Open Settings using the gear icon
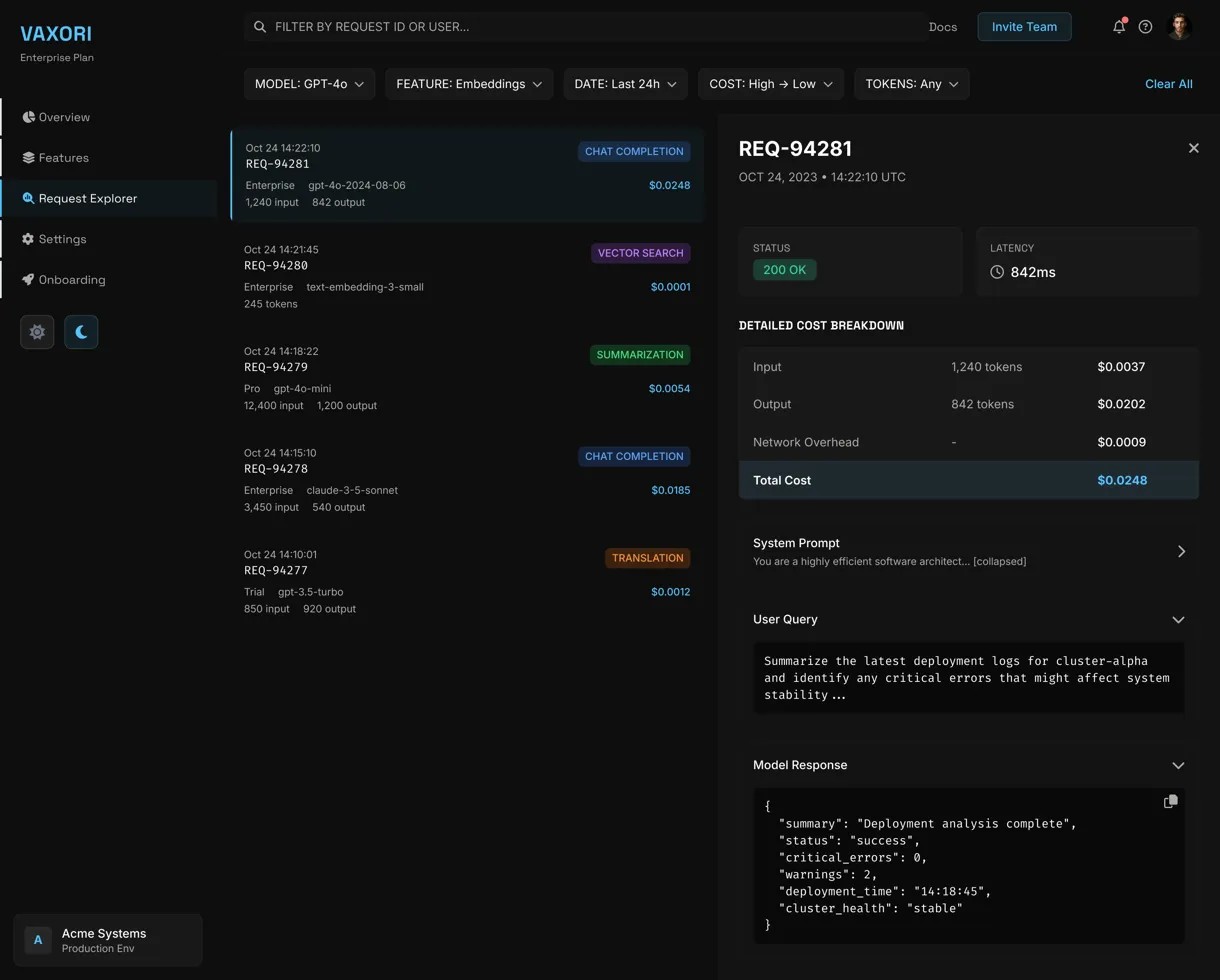The height and width of the screenshot is (980, 1220). (x=31, y=239)
